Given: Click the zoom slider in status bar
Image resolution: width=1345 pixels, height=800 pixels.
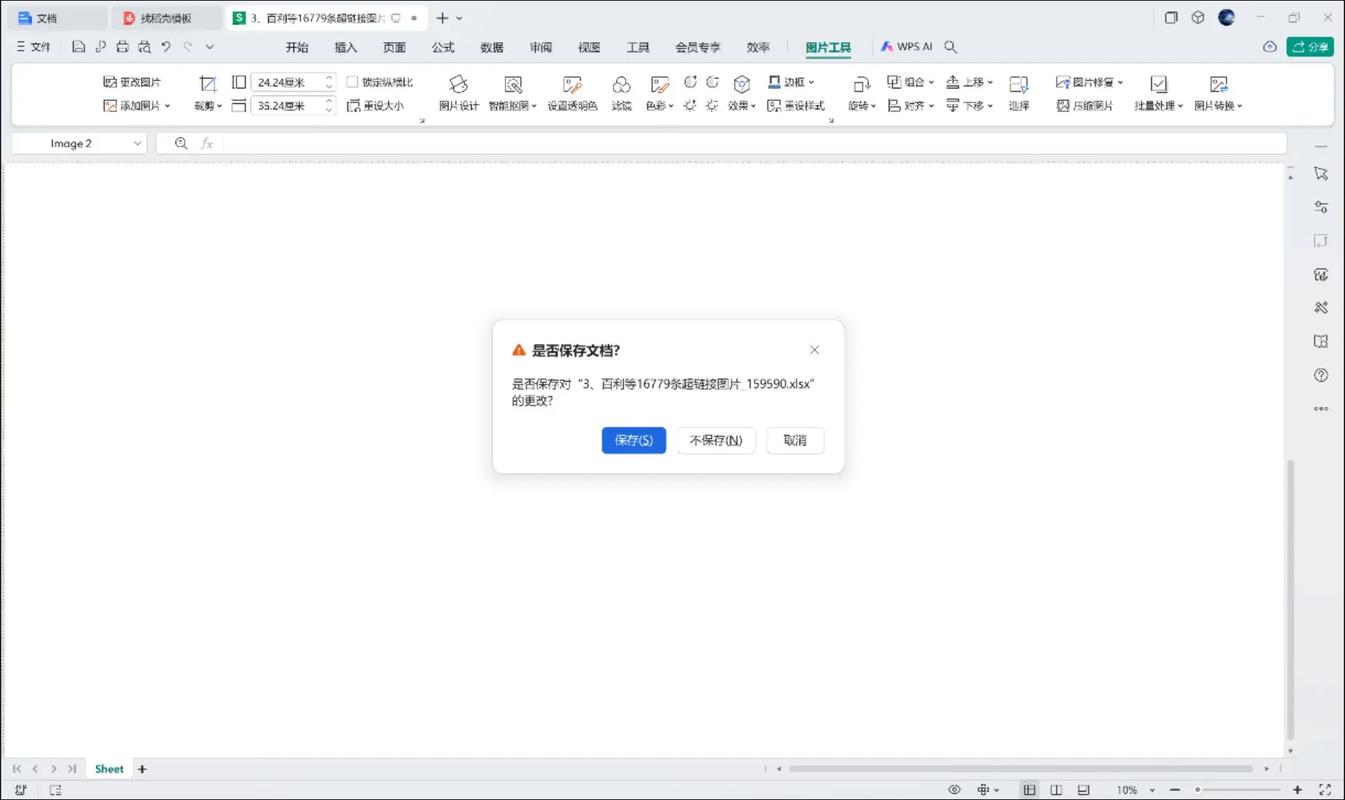Looking at the screenshot, I should pyautogui.click(x=1197, y=790).
